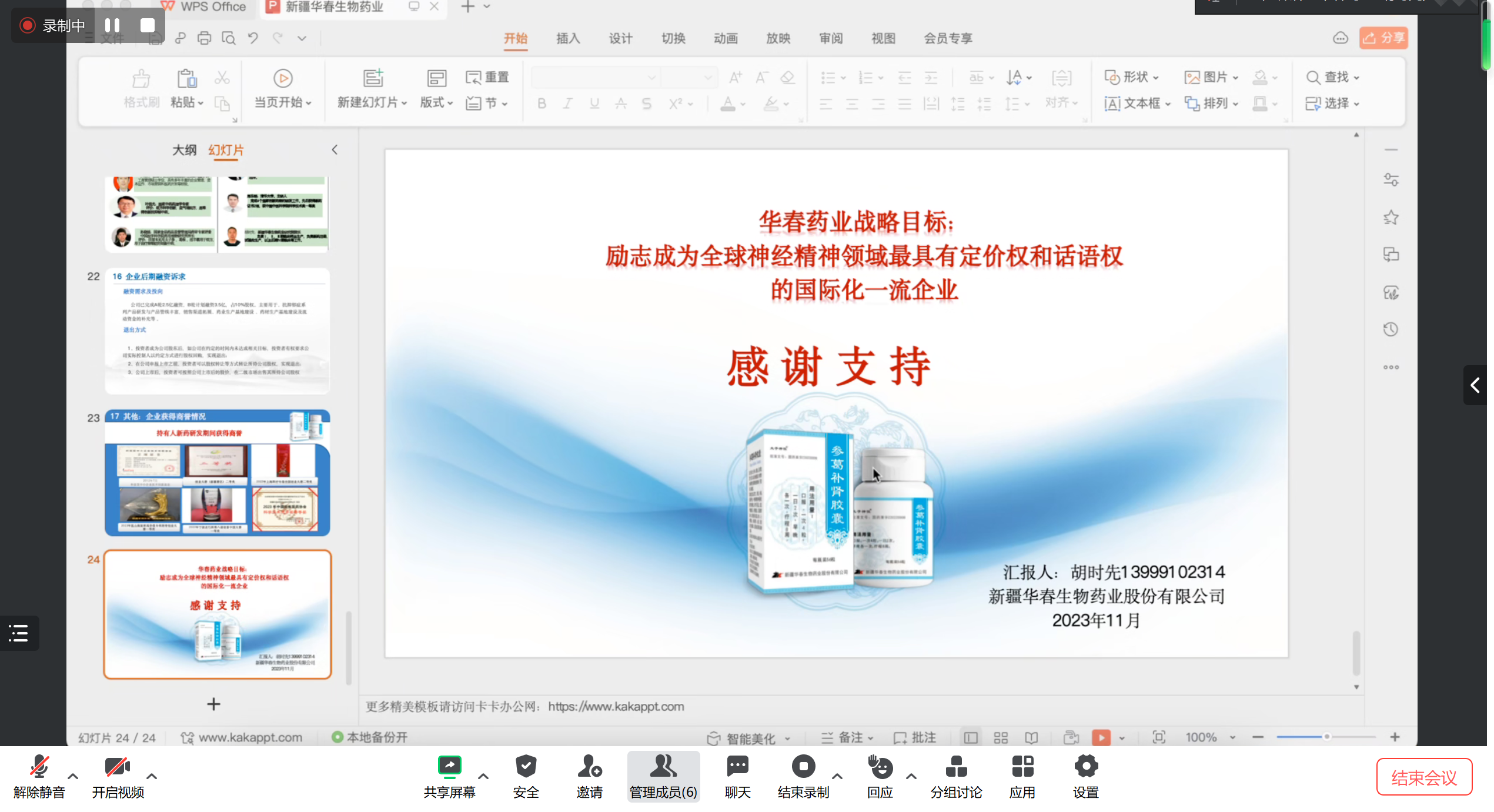Collapse the slide thumbnail panel
1494x812 pixels.
(335, 150)
